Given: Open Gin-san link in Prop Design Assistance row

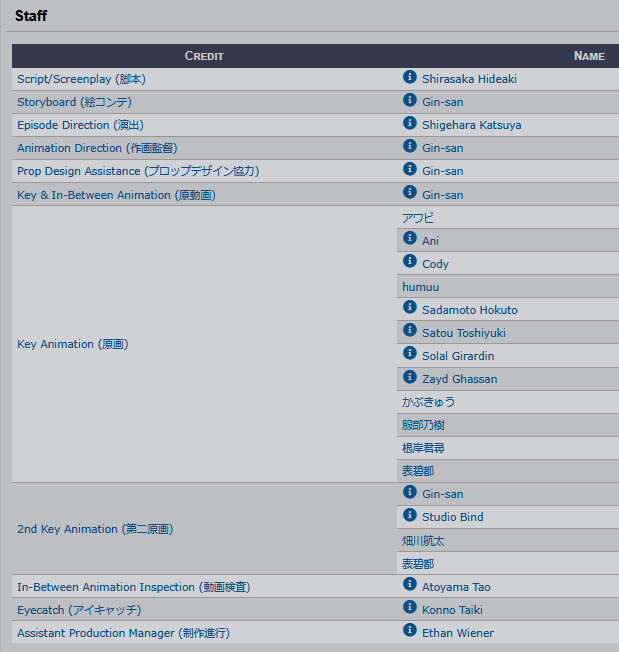Looking at the screenshot, I should pos(443,171).
